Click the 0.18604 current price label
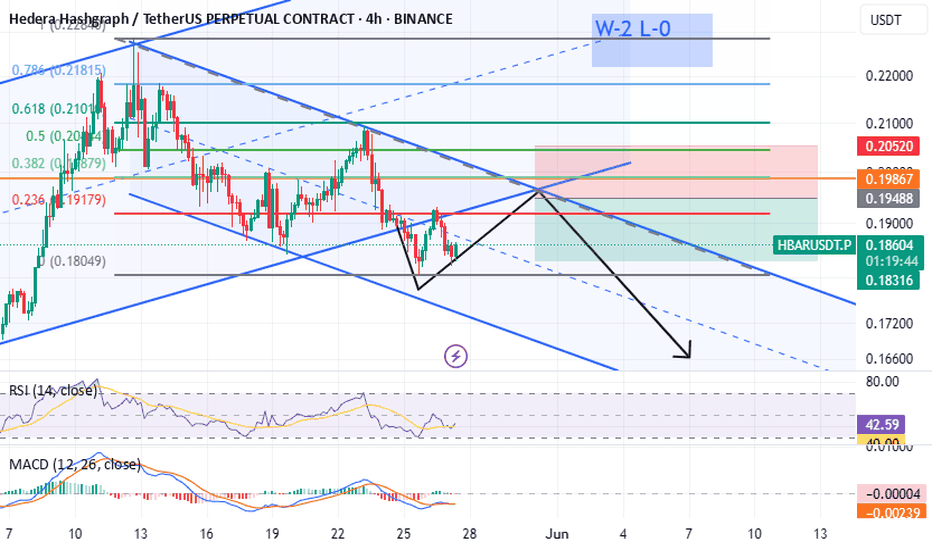 [x=890, y=244]
